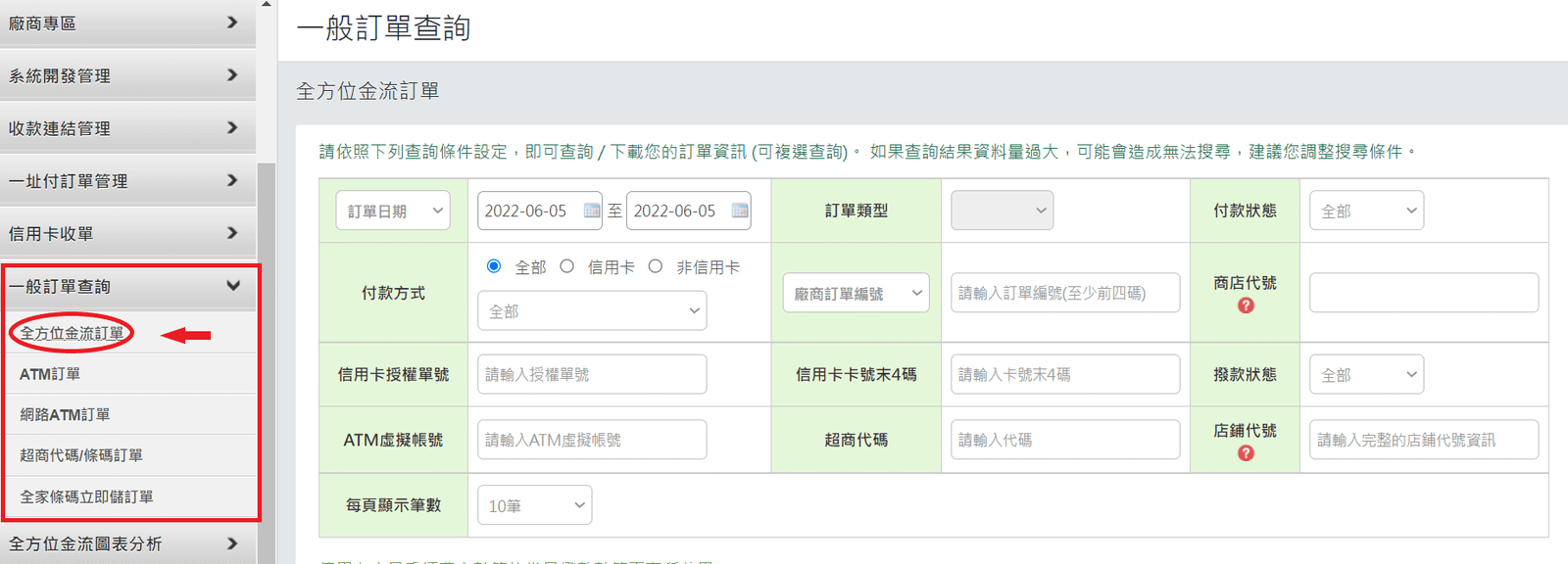Click help icon under 店鋪代號

click(x=1246, y=453)
